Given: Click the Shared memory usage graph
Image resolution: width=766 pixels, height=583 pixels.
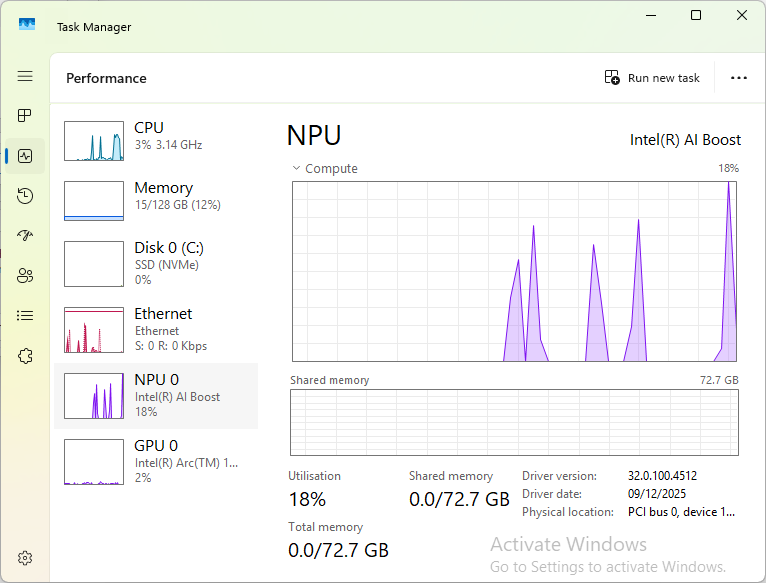Looking at the screenshot, I should click(514, 422).
